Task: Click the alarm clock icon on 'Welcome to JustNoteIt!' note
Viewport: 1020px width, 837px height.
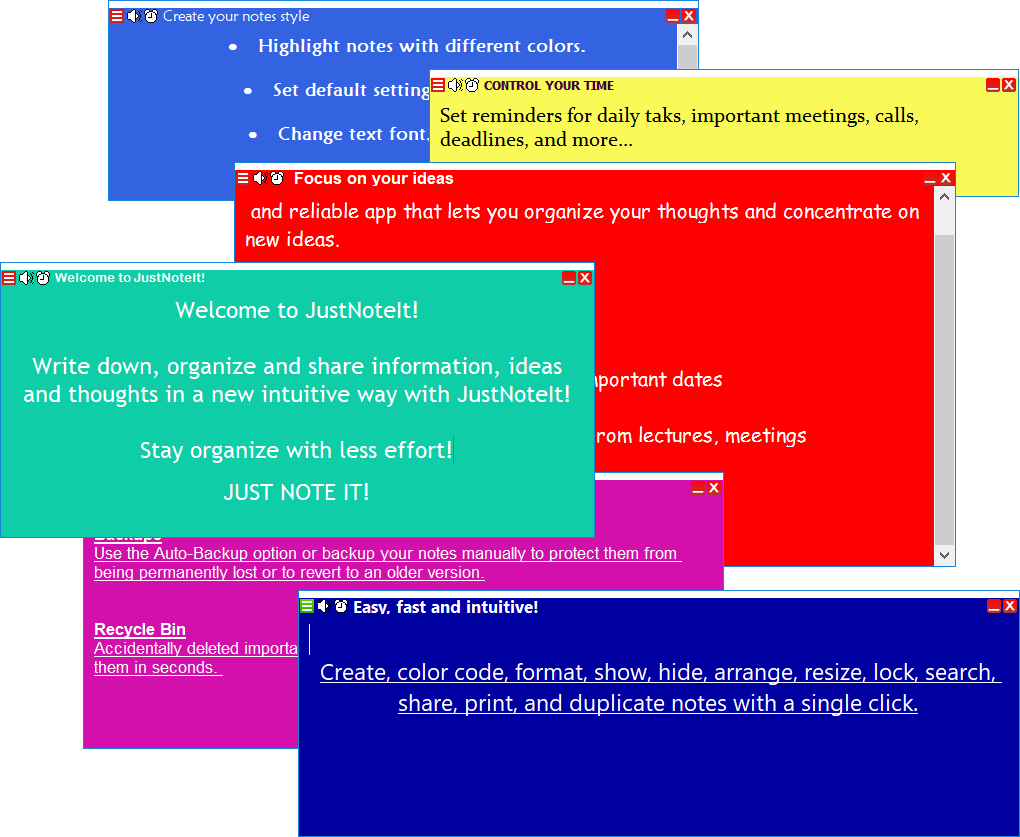Action: (42, 278)
